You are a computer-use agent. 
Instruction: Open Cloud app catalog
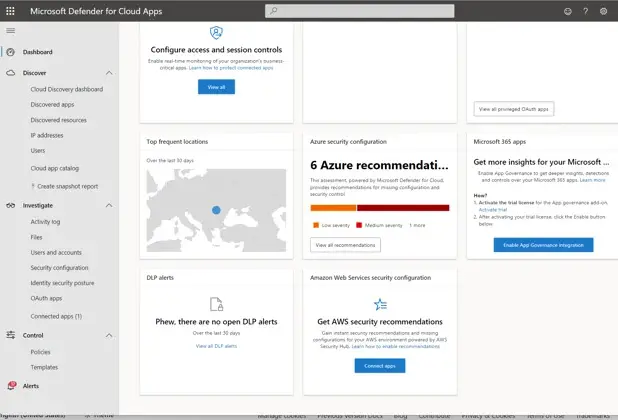(x=55, y=168)
